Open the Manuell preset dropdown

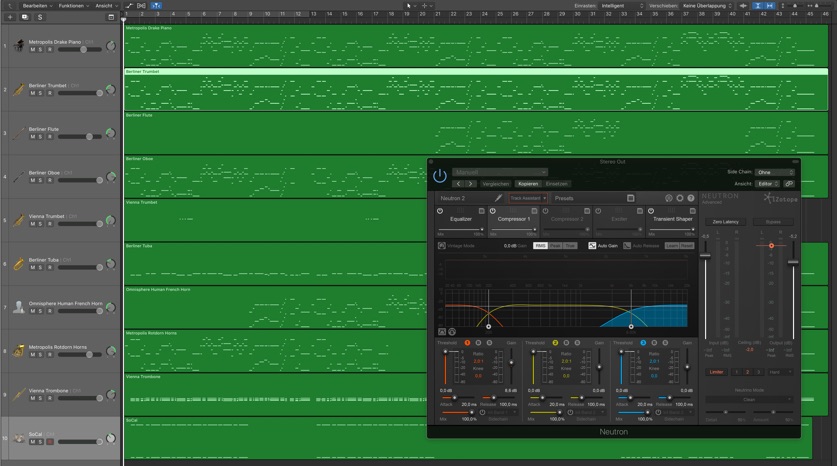coord(500,172)
